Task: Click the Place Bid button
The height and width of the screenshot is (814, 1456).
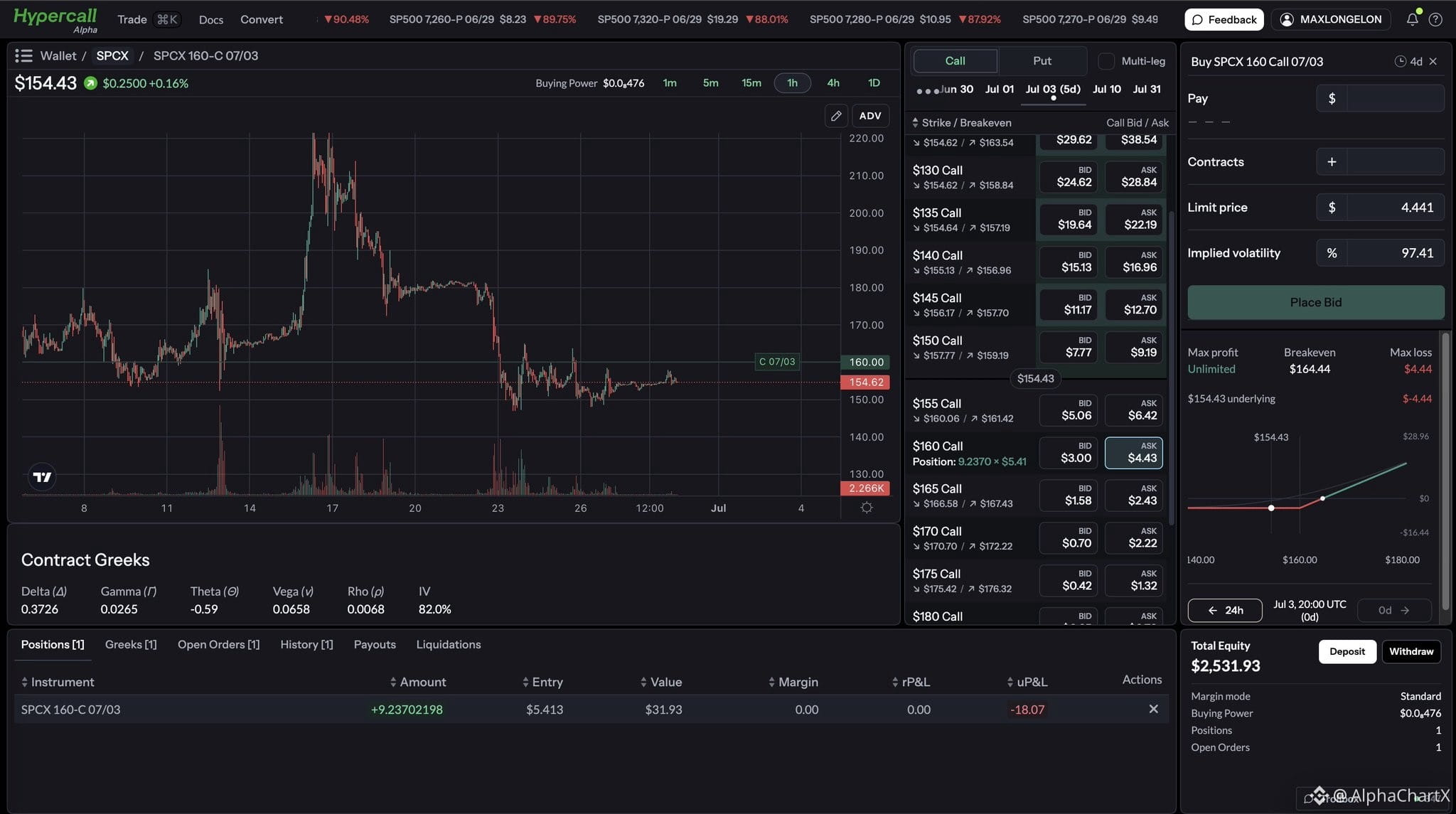Action: (x=1315, y=302)
